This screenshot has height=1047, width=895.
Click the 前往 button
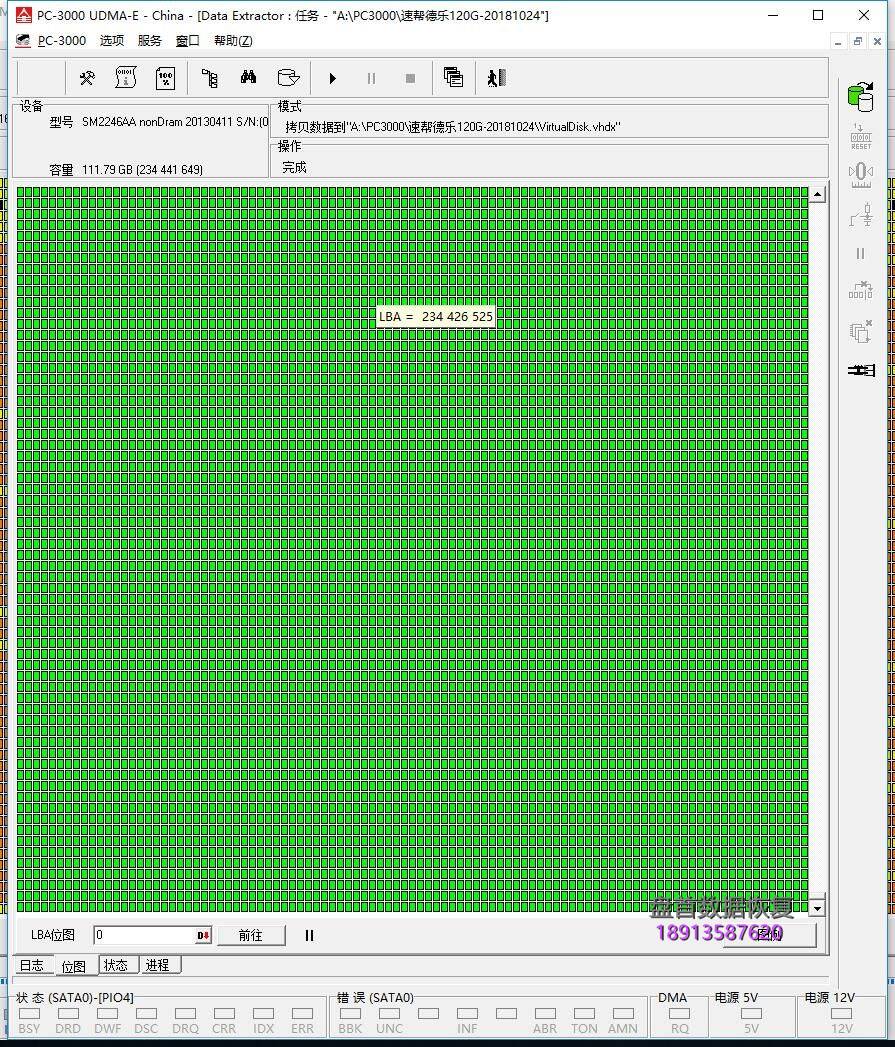tap(250, 935)
